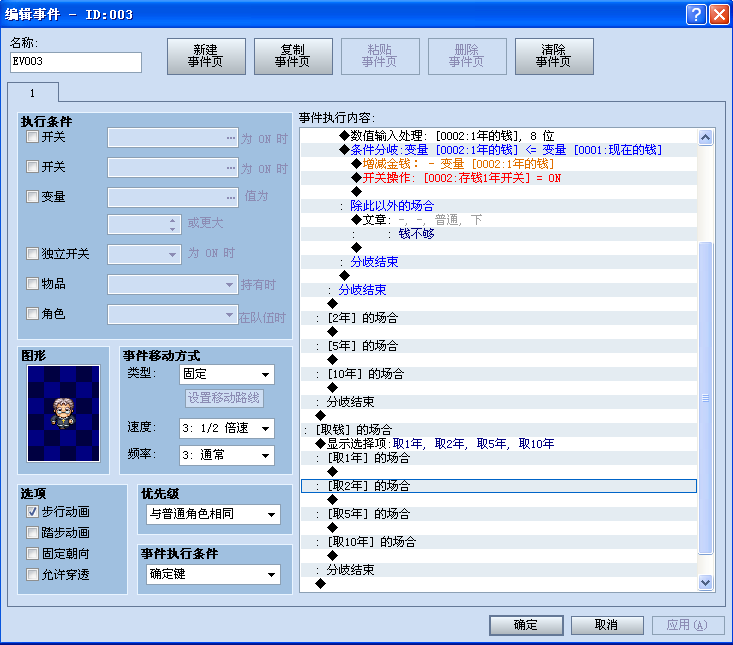Enable the 角色 condition checkbox
The width and height of the screenshot is (733, 645).
[32, 314]
